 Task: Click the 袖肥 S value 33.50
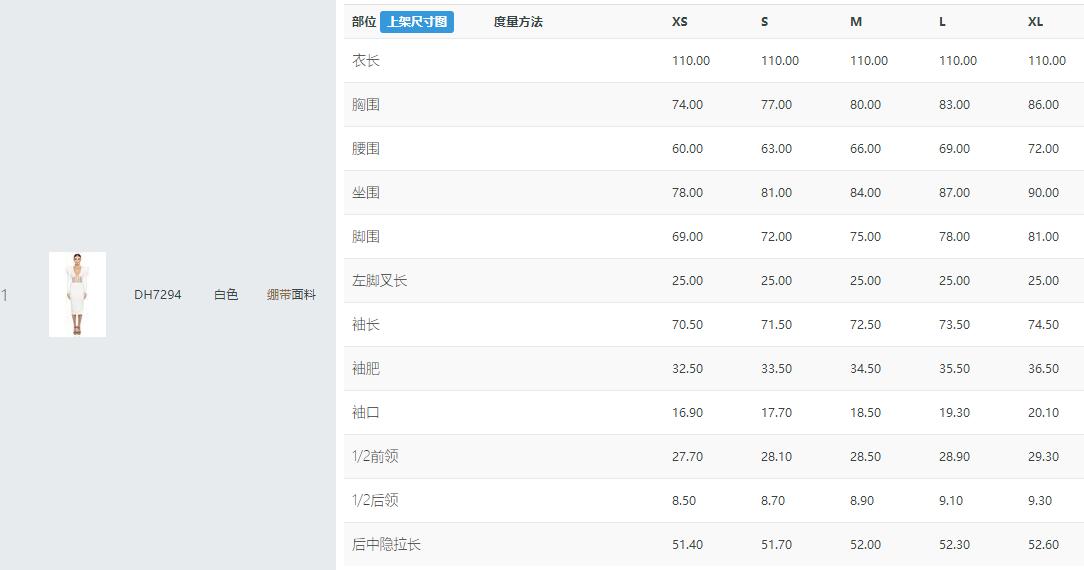pyautogui.click(x=776, y=368)
